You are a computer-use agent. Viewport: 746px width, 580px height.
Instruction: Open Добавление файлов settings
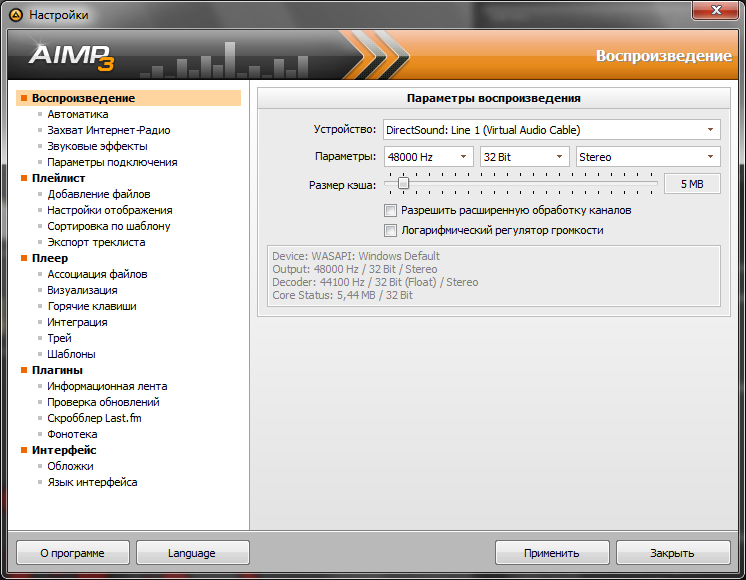[x=98, y=194]
